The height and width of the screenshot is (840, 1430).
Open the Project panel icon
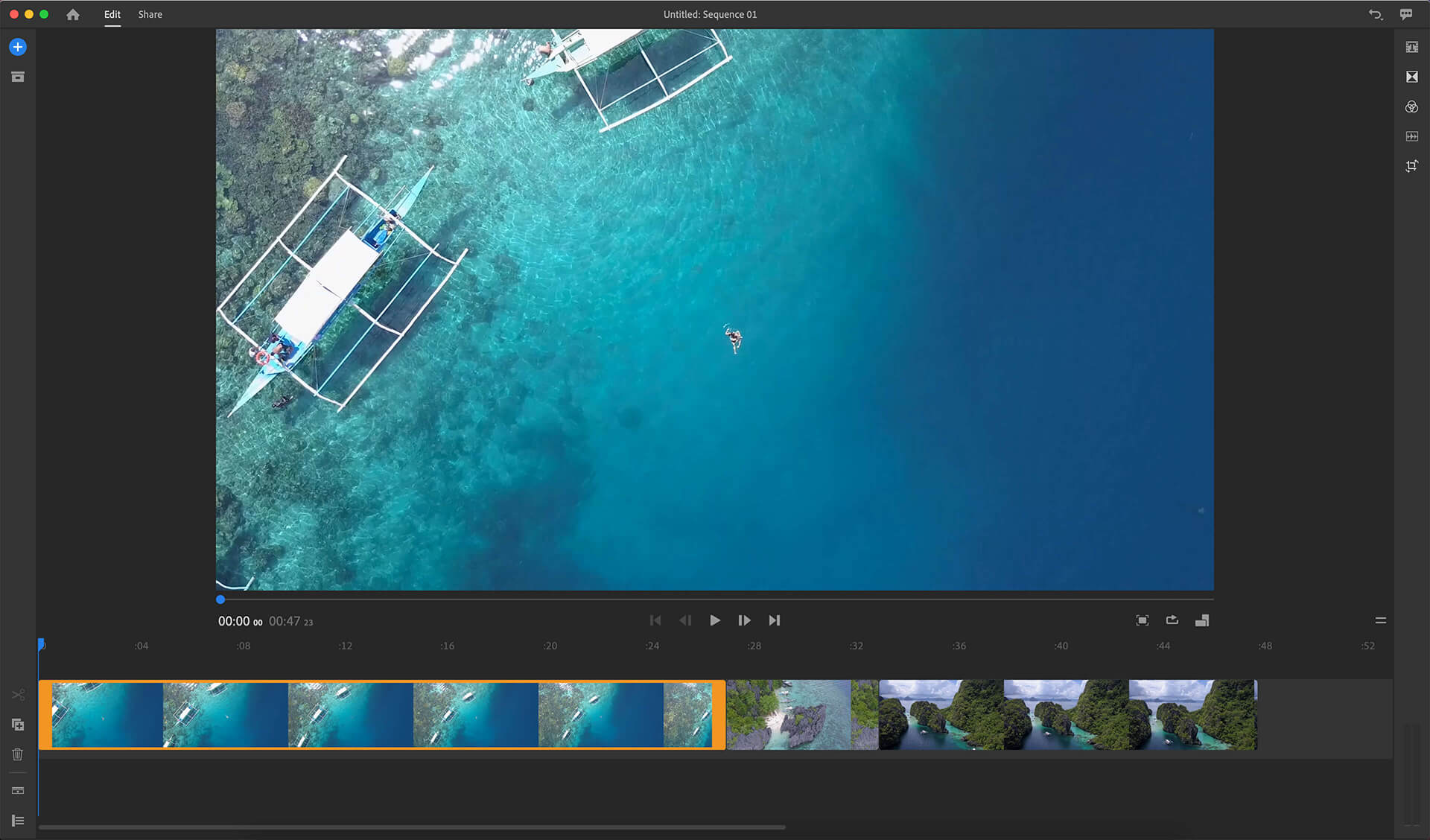tap(18, 77)
